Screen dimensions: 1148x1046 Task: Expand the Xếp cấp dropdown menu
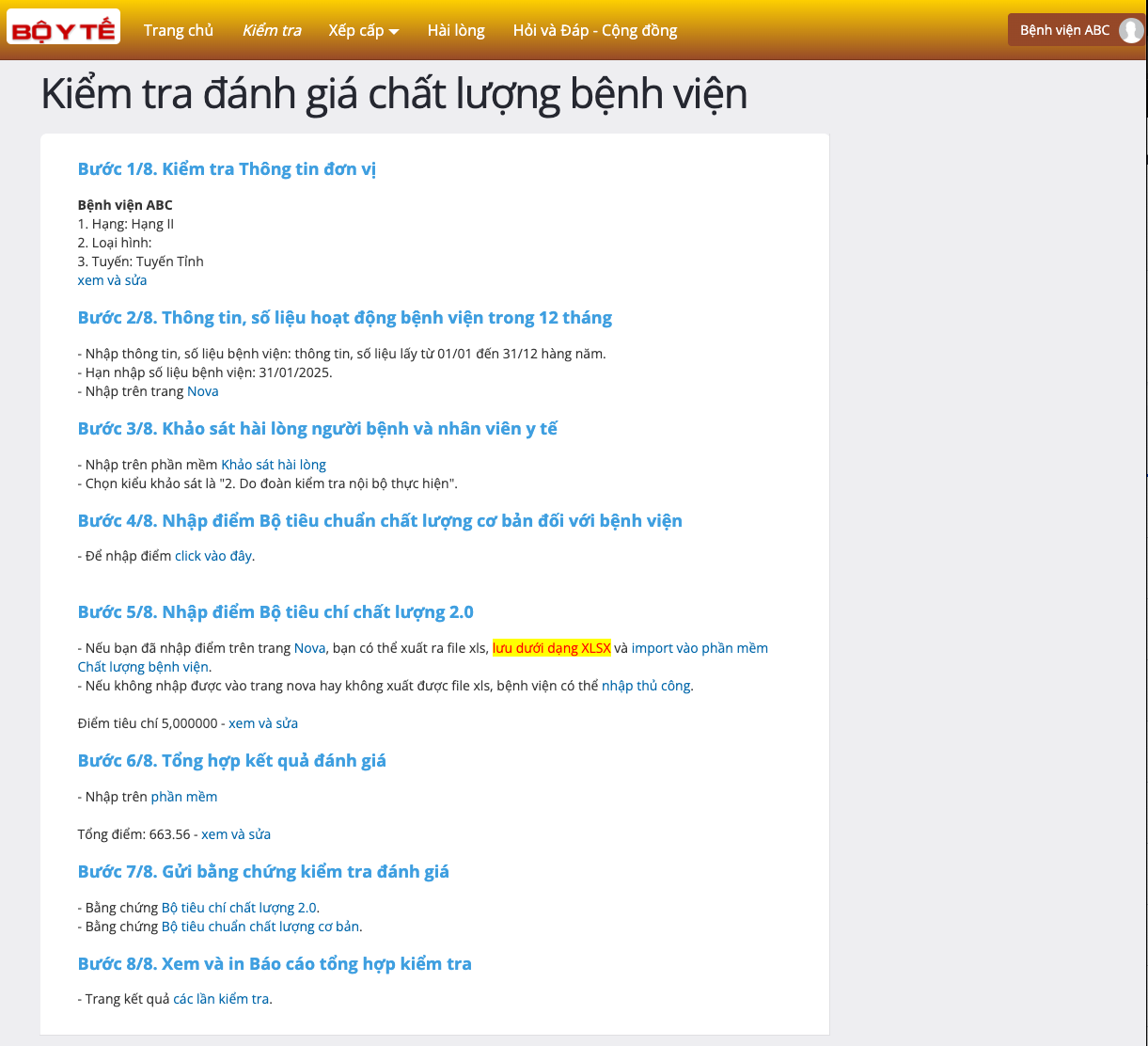click(x=364, y=30)
